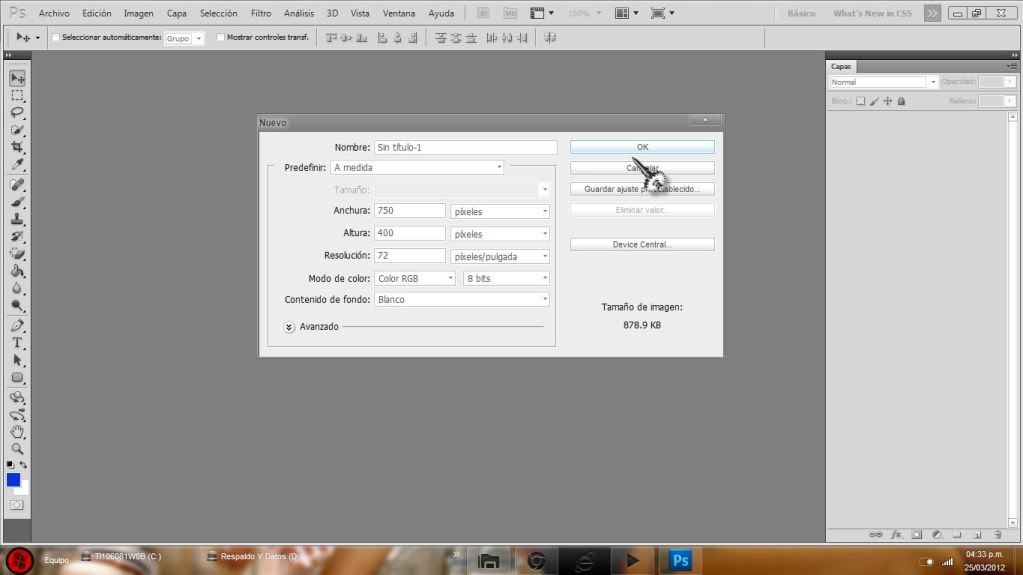The image size is (1023, 575).
Task: Toggle Quick Mask mode
Action: pyautogui.click(x=17, y=505)
